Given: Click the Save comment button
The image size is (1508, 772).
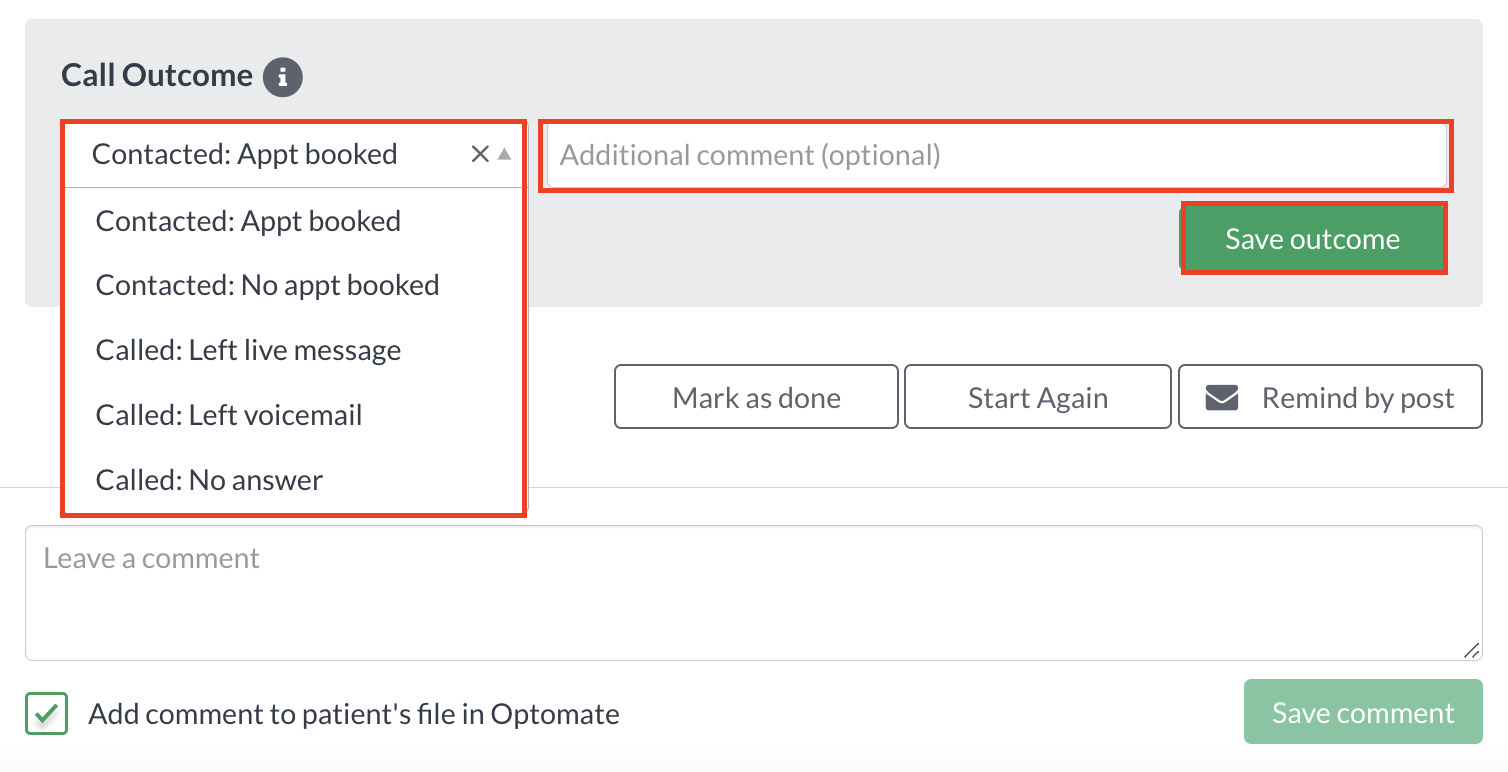Looking at the screenshot, I should 1363,712.
